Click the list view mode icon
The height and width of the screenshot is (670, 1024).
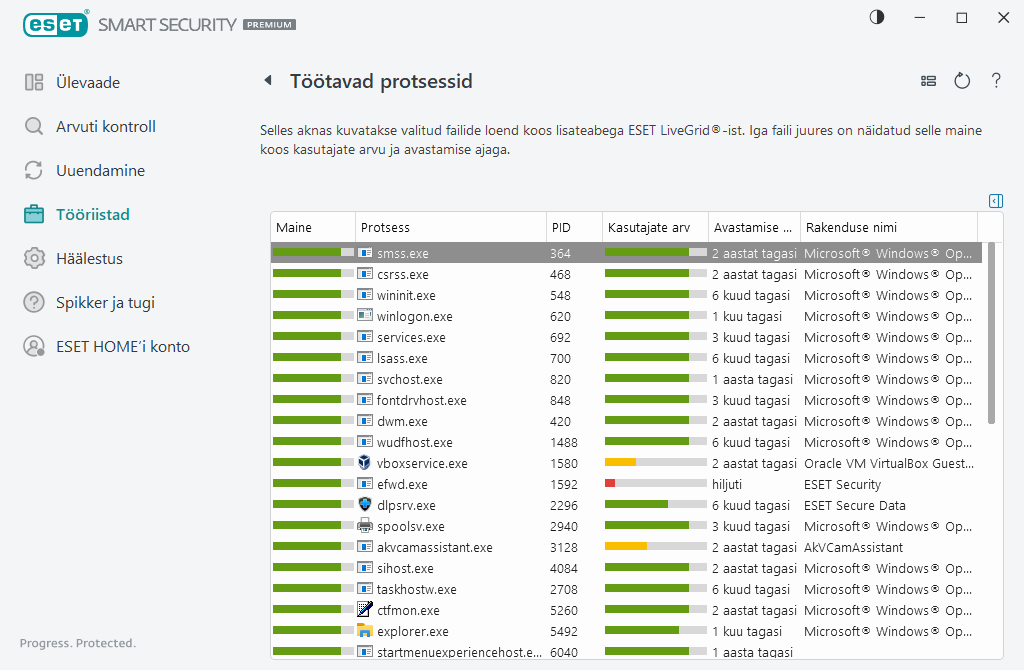pos(928,81)
